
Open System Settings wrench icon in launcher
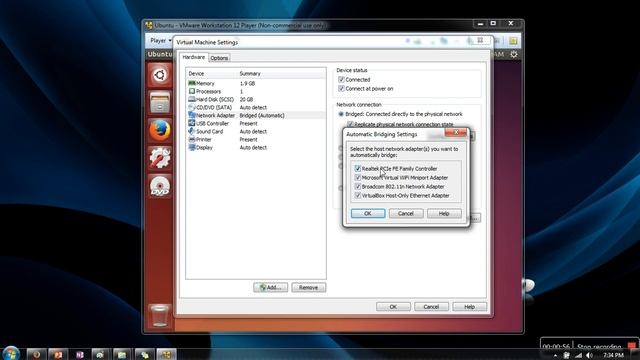pyautogui.click(x=160, y=158)
